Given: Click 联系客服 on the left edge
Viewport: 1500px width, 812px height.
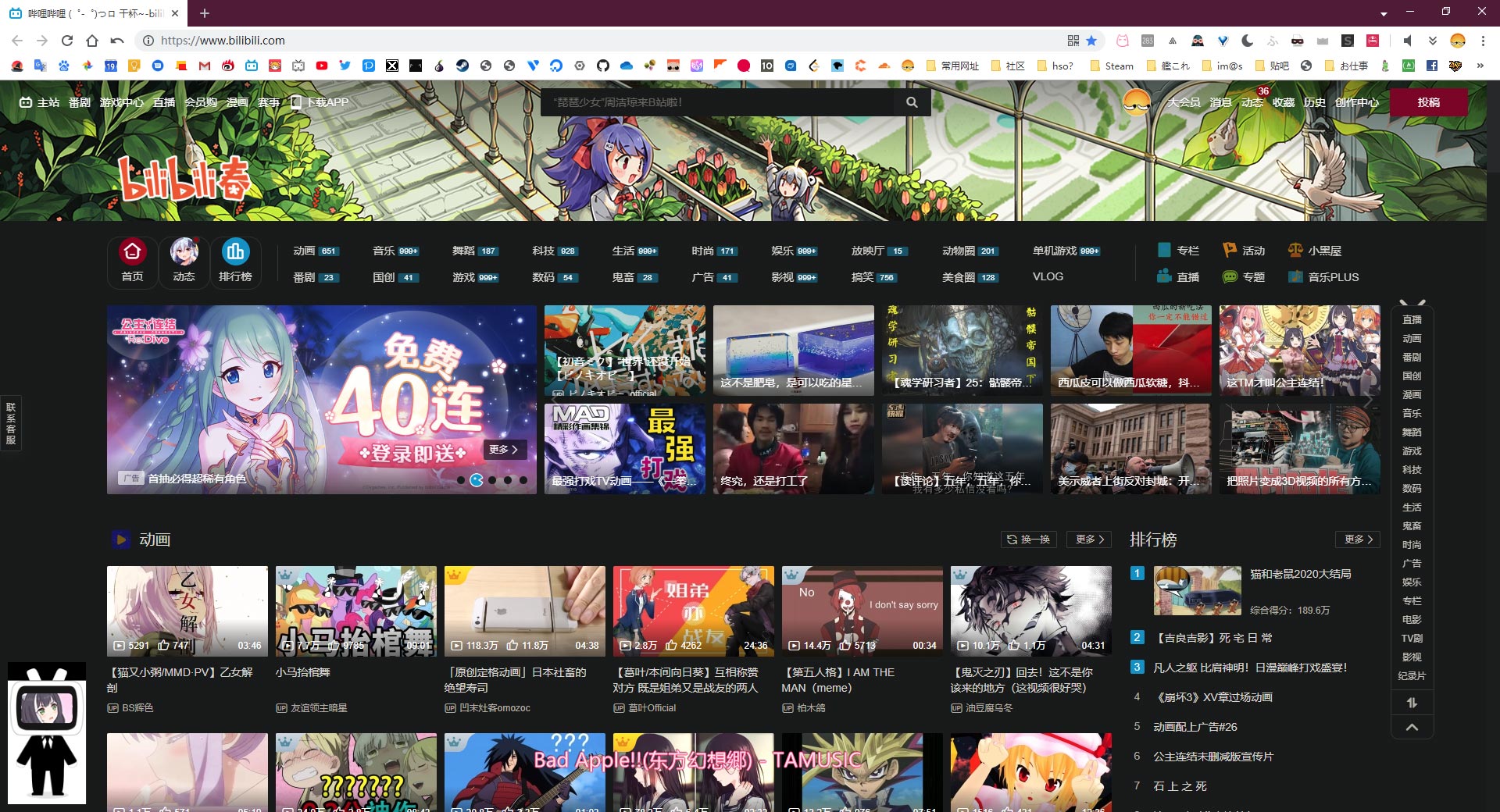Looking at the screenshot, I should [x=11, y=423].
